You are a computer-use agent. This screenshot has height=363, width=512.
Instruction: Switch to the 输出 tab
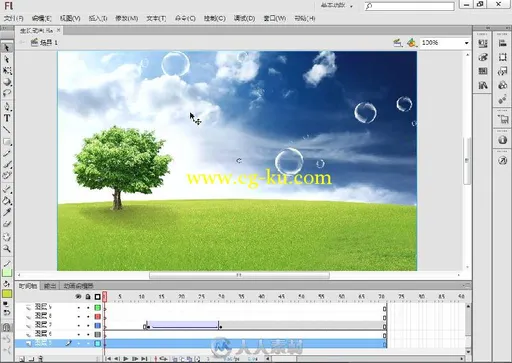(50, 286)
